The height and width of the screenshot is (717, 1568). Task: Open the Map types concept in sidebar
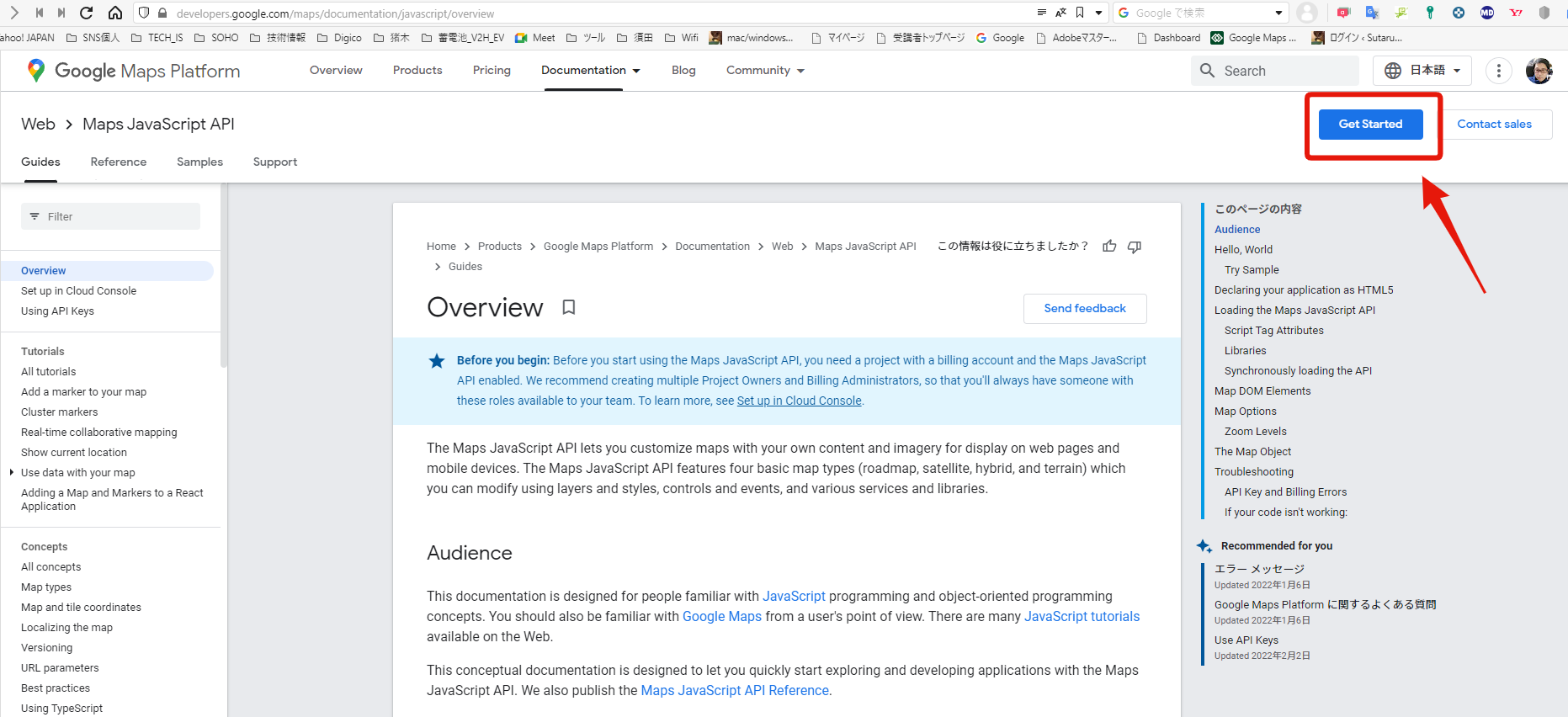click(x=46, y=587)
